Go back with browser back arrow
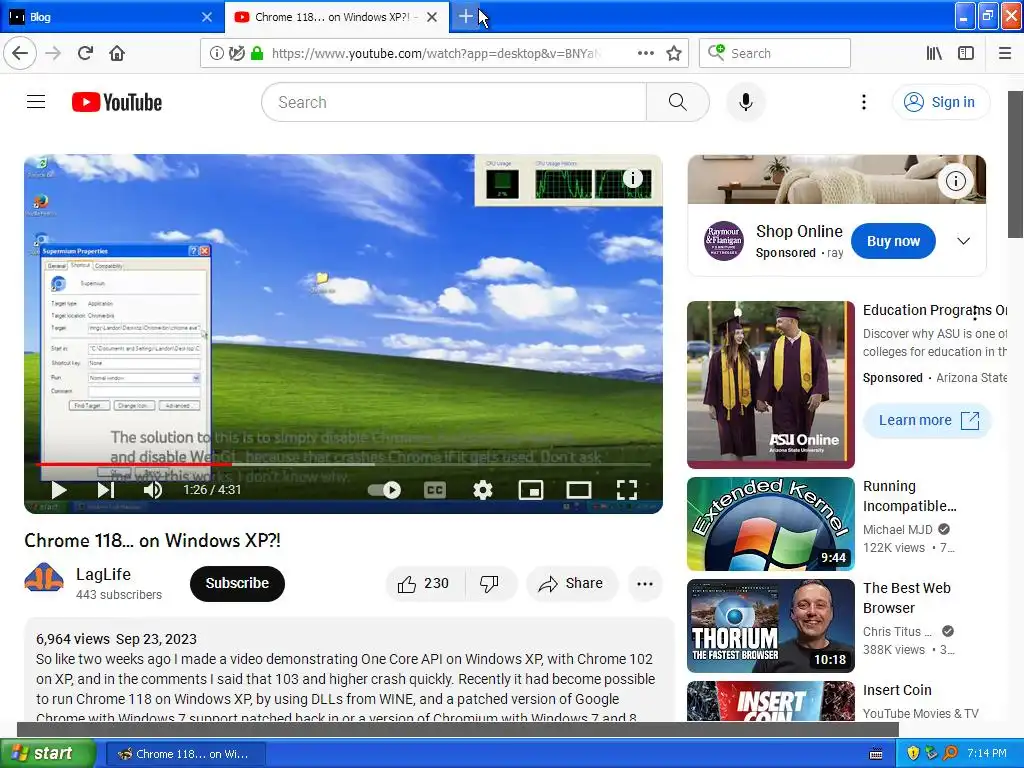 [20, 53]
